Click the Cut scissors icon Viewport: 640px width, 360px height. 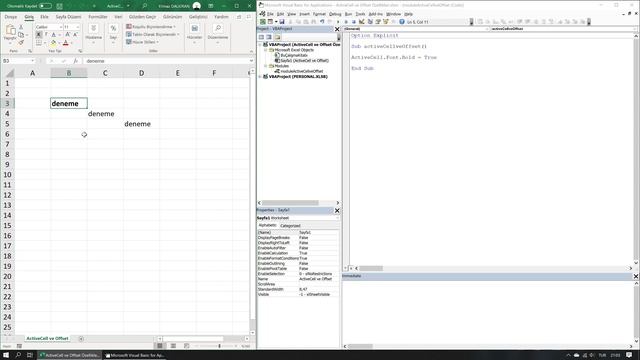21,27
